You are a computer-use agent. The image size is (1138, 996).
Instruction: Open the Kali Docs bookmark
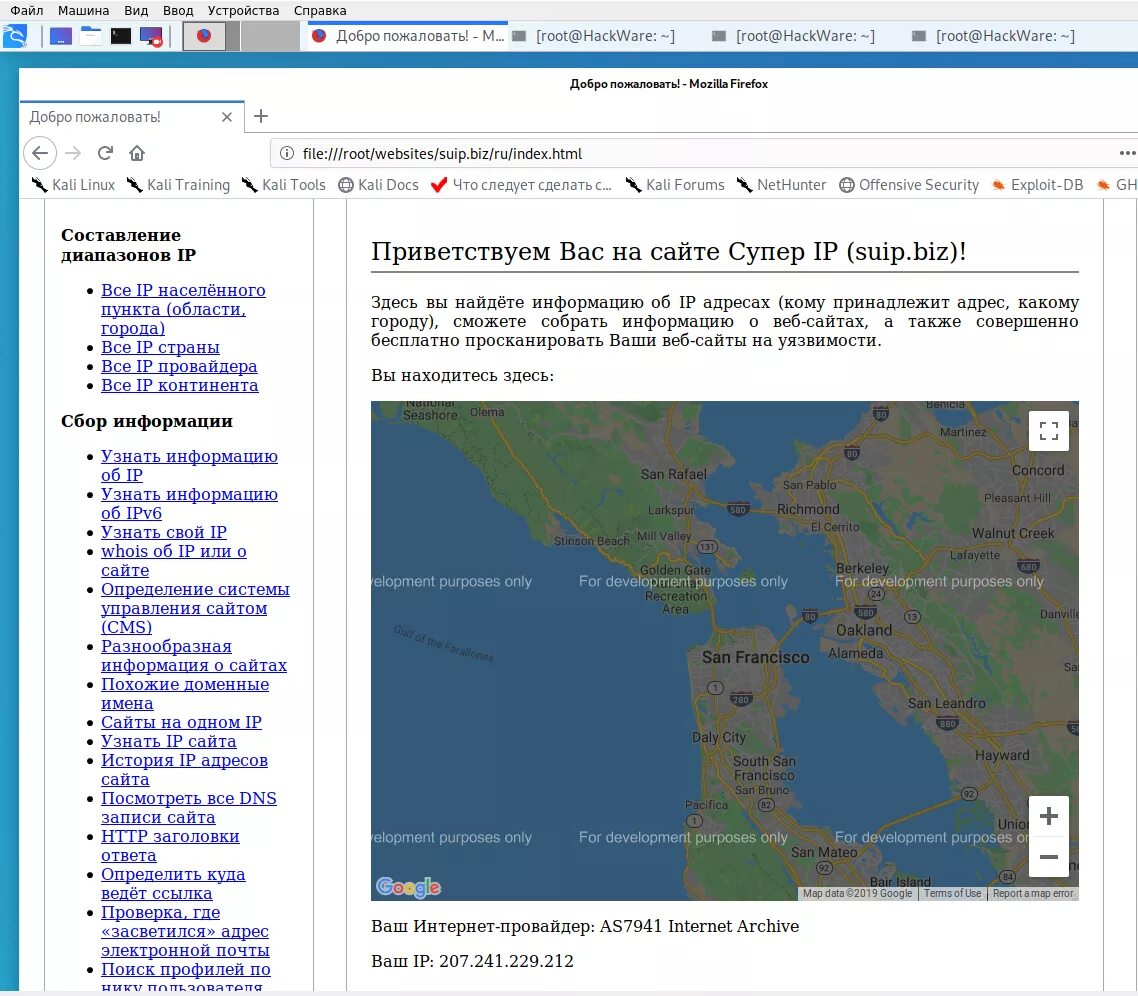click(379, 185)
